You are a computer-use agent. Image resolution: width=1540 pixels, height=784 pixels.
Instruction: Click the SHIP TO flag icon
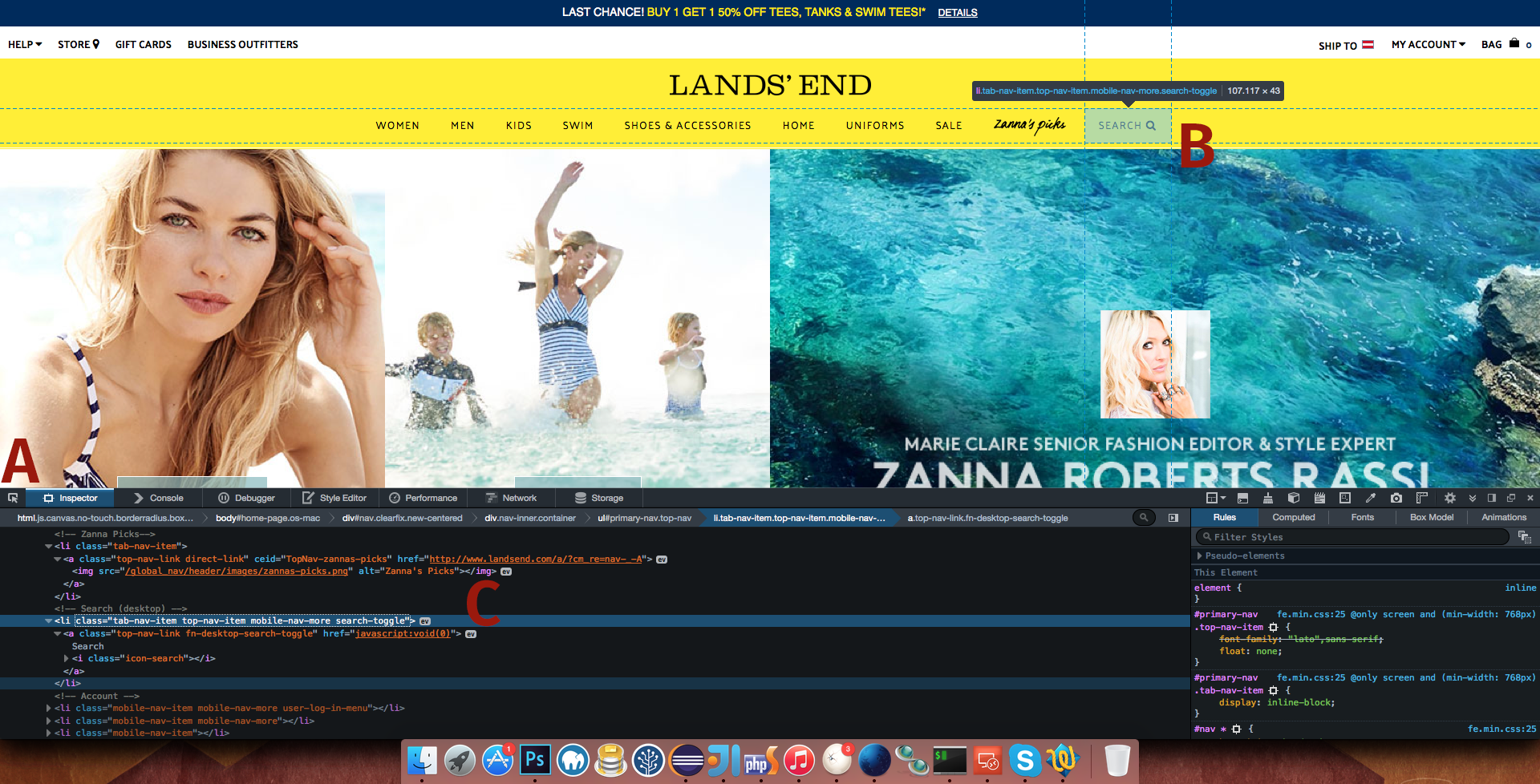(x=1368, y=45)
